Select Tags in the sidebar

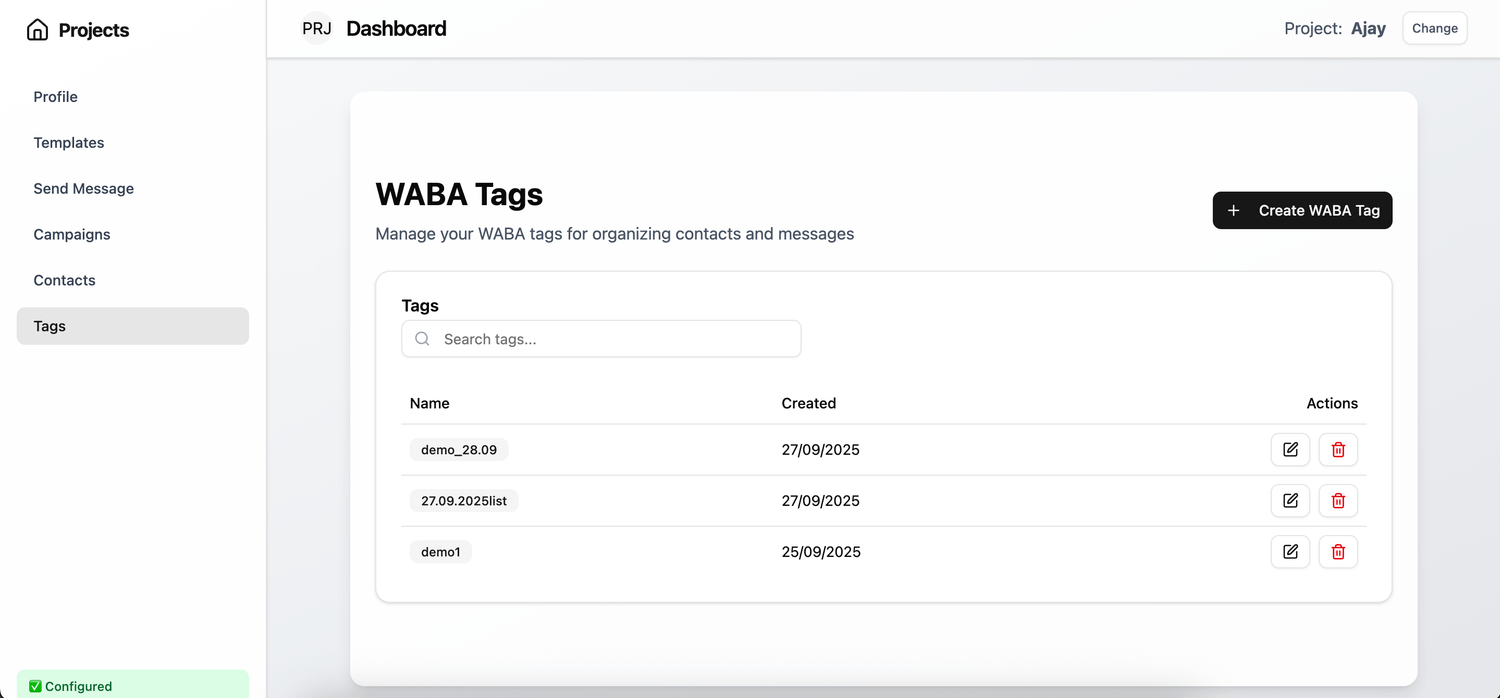point(49,326)
